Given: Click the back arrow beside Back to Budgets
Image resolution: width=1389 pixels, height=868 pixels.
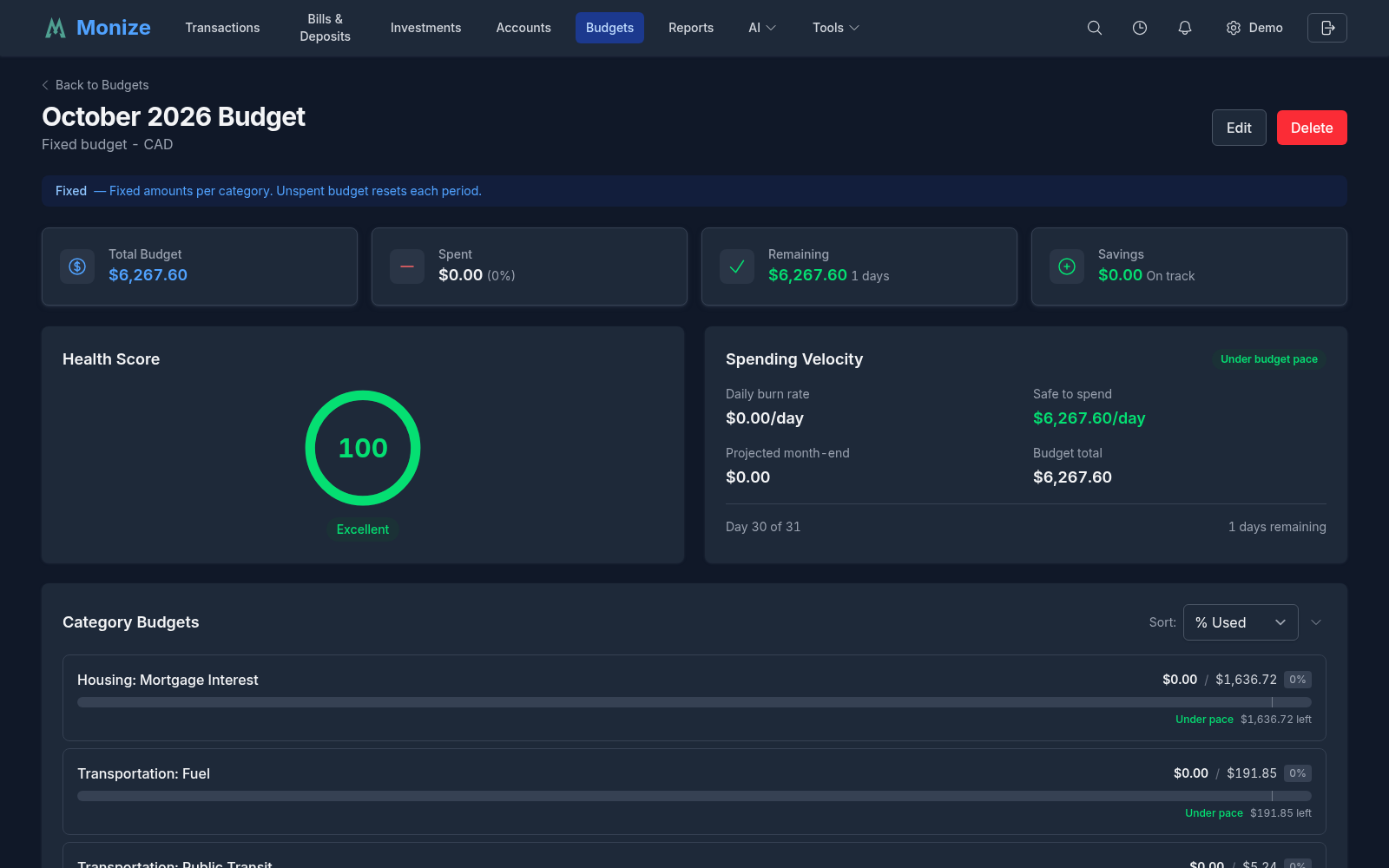Looking at the screenshot, I should pos(45,85).
